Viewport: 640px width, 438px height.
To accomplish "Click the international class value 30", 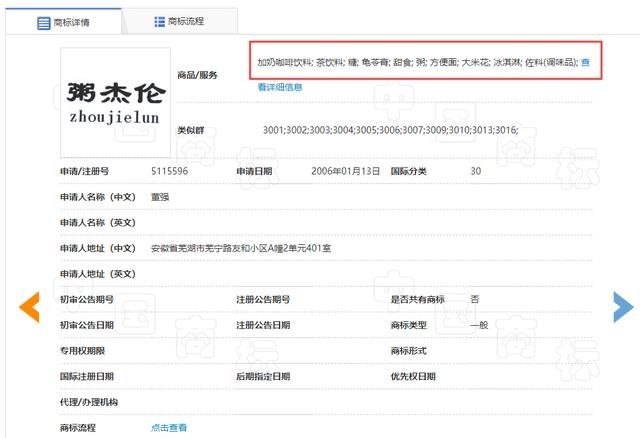I will pos(476,171).
